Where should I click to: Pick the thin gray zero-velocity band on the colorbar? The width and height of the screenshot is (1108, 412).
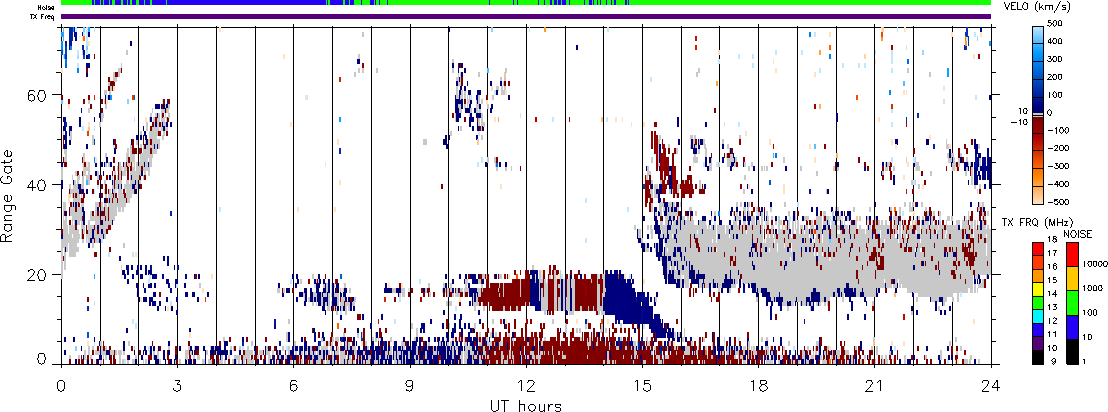pyautogui.click(x=1038, y=114)
